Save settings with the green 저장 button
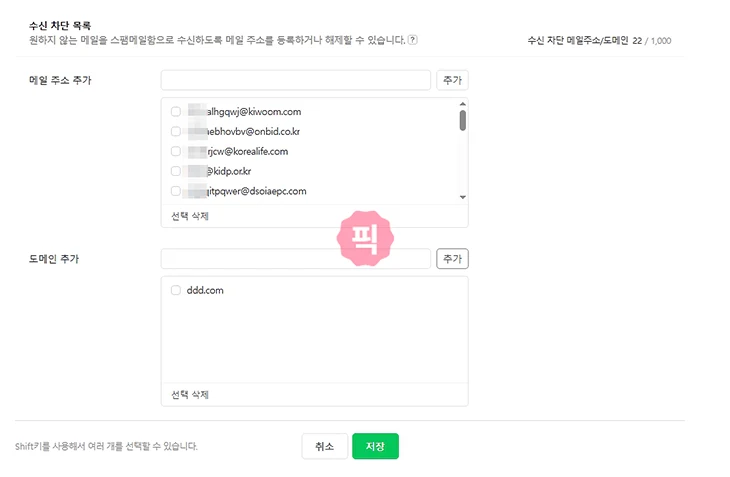This screenshot has width=730, height=477. coord(375,446)
